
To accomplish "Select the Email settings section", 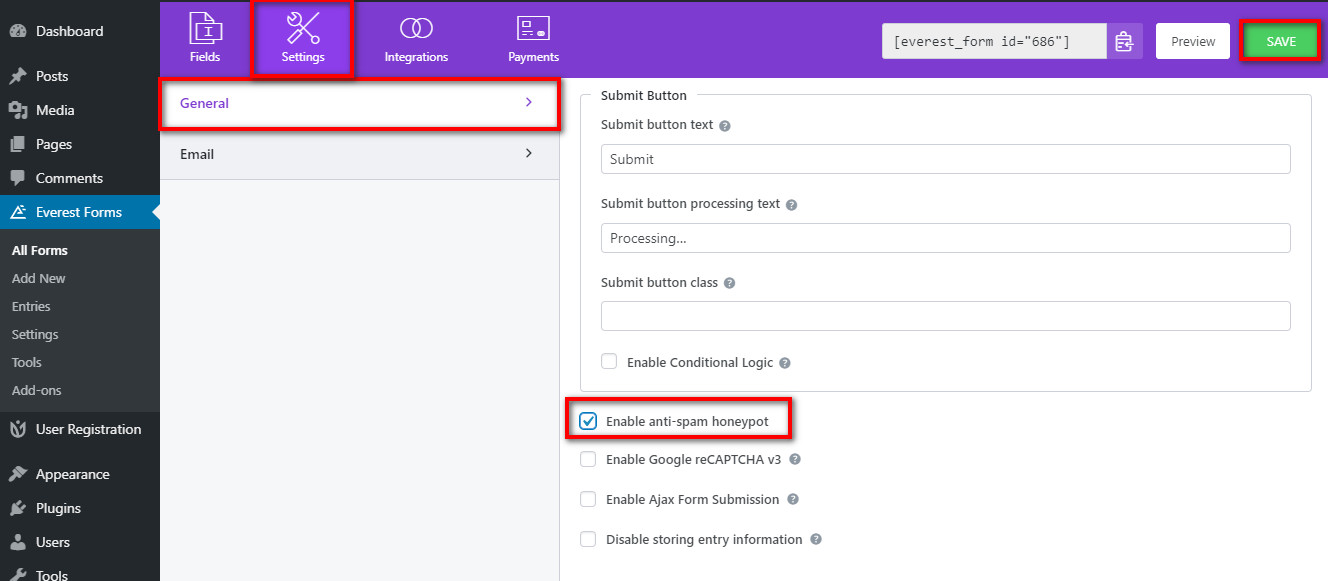I will 359,154.
